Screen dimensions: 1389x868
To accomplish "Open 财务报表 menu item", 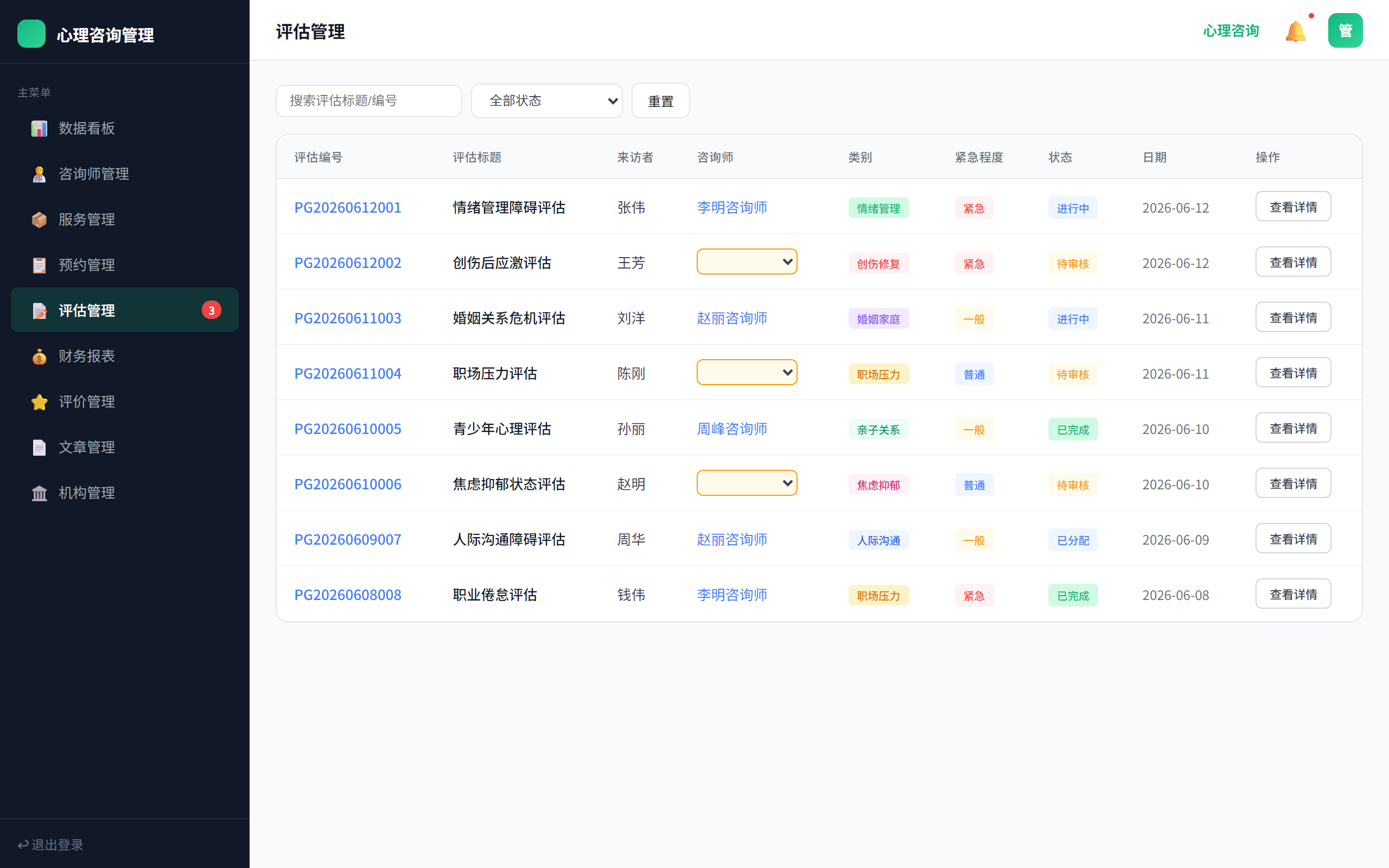I will 125,356.
